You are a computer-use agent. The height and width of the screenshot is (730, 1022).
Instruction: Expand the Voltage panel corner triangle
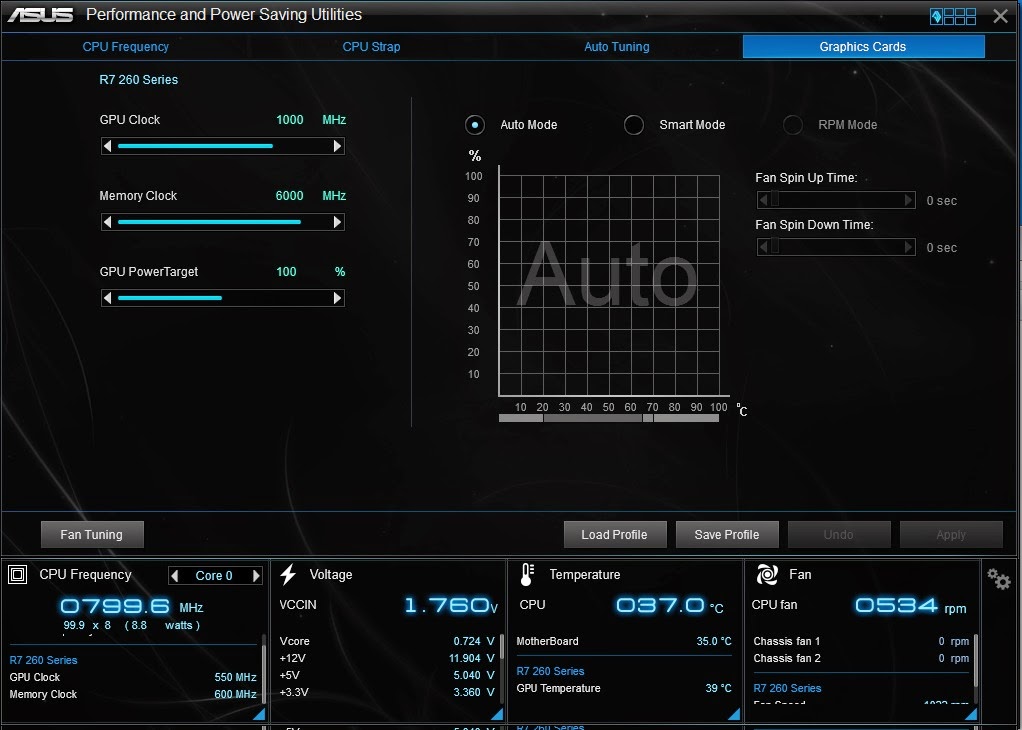(x=497, y=714)
